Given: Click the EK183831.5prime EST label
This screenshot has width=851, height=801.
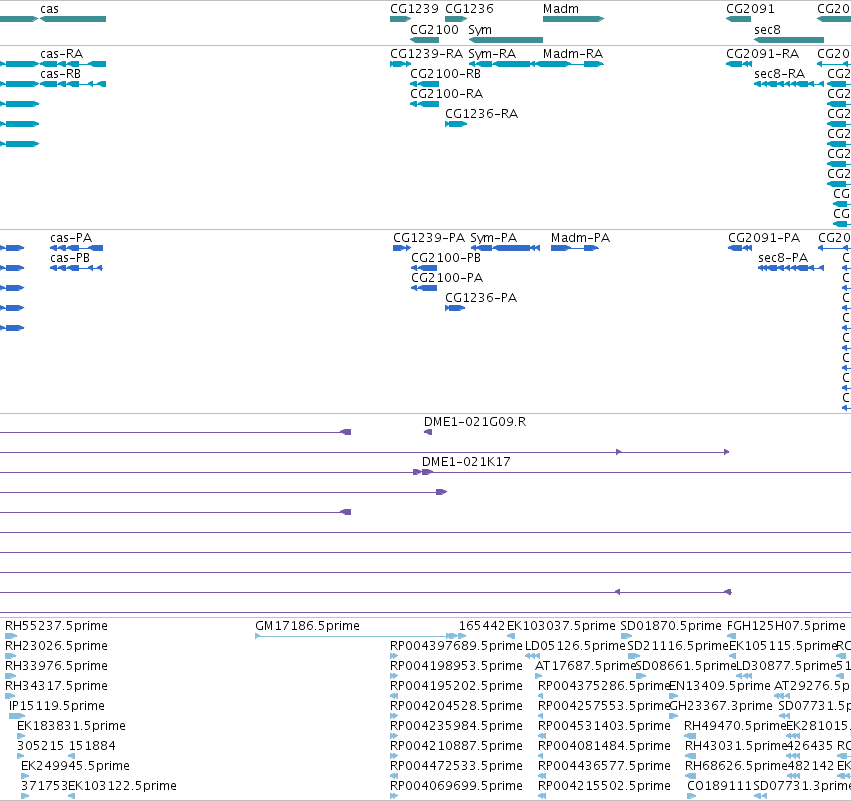Looking at the screenshot, I should 71,727.
